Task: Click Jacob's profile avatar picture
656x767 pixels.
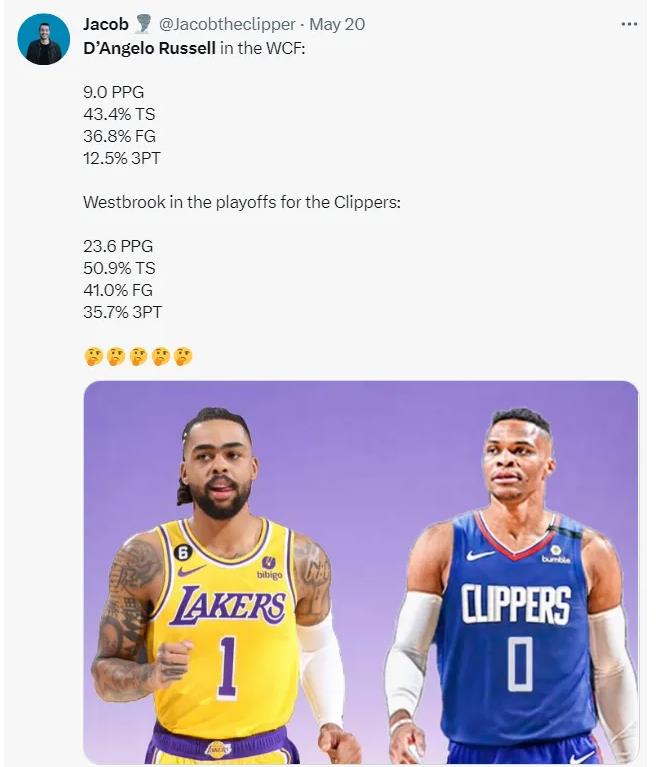Action: coord(44,39)
